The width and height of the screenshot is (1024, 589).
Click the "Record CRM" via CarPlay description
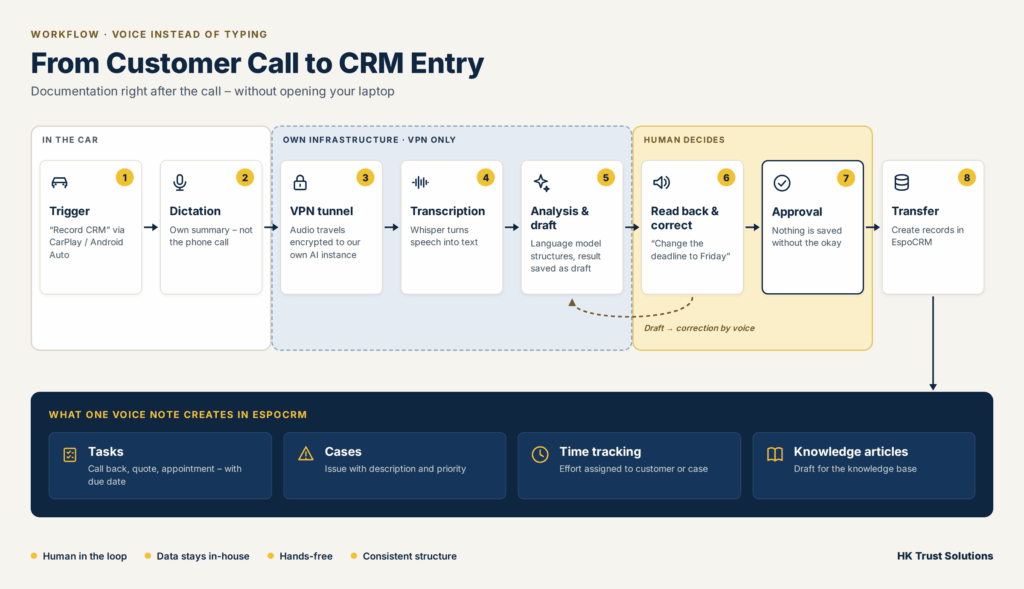[87, 242]
